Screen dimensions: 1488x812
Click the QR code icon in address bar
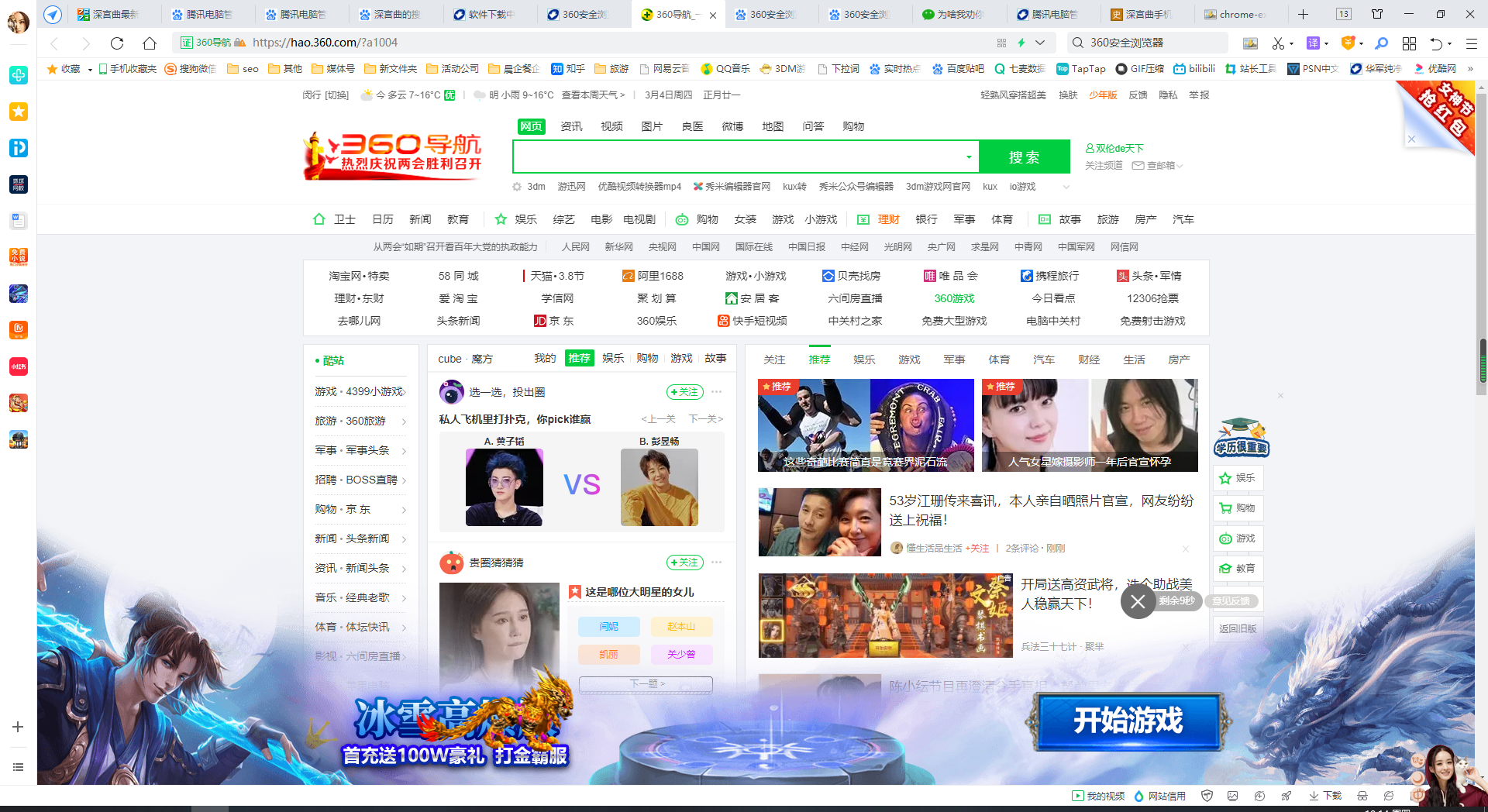[x=1001, y=43]
